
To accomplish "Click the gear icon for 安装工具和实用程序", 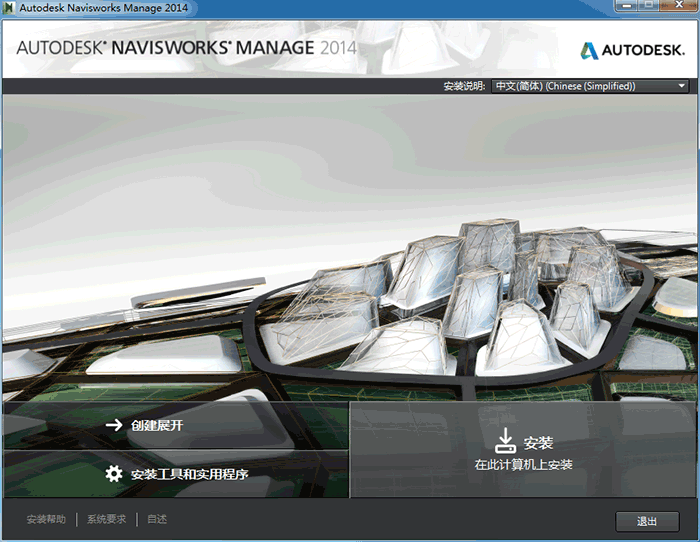I will pyautogui.click(x=114, y=474).
